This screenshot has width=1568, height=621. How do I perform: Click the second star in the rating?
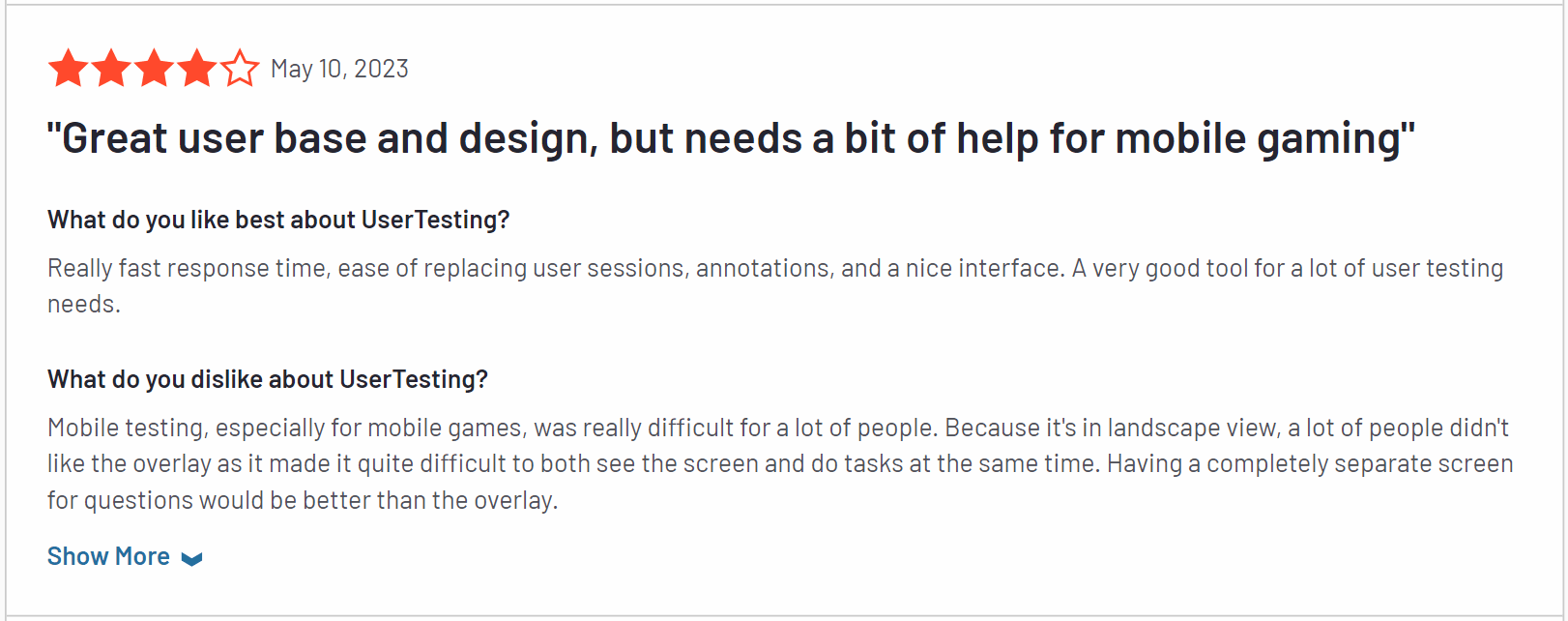pos(110,68)
